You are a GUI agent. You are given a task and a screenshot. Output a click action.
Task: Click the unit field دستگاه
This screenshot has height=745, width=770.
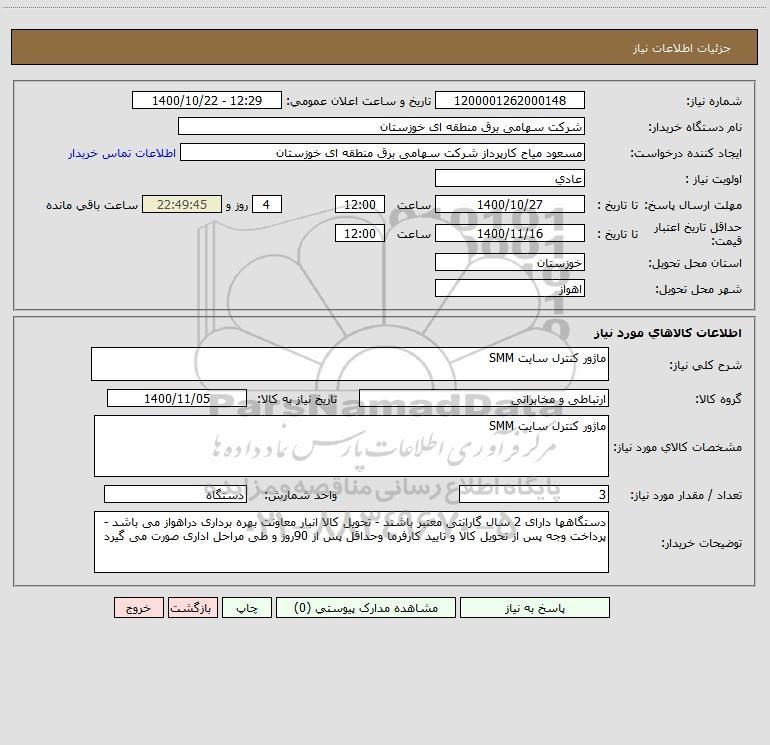[175, 495]
